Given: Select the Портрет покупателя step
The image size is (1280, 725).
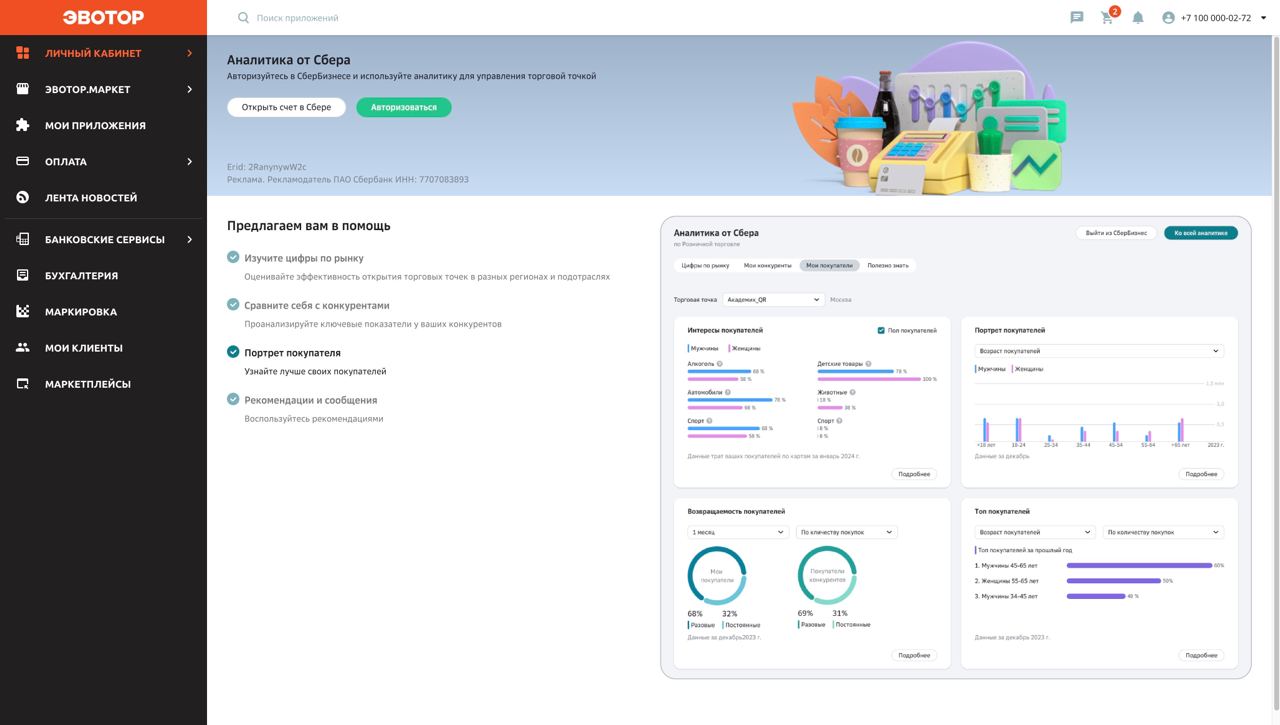Looking at the screenshot, I should point(292,353).
